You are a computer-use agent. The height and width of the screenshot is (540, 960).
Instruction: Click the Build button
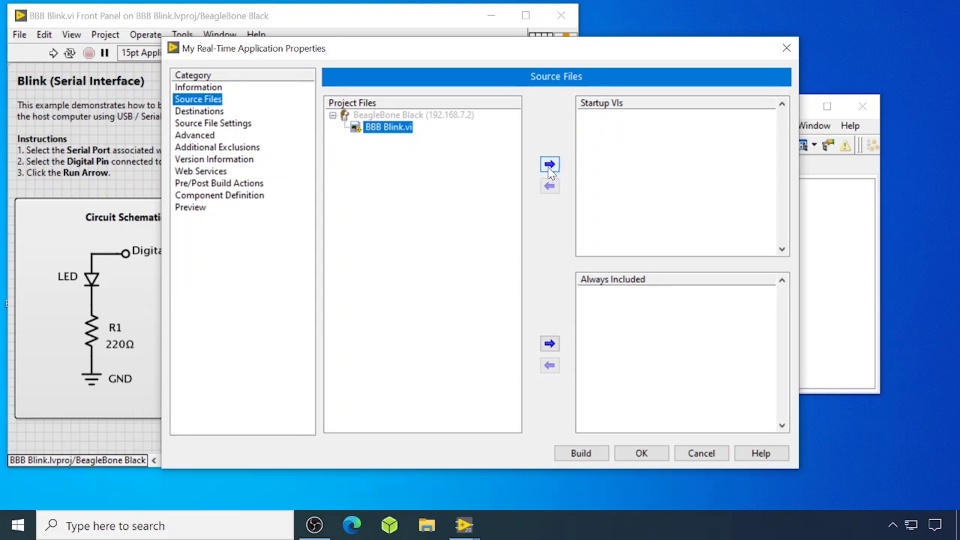pos(581,453)
